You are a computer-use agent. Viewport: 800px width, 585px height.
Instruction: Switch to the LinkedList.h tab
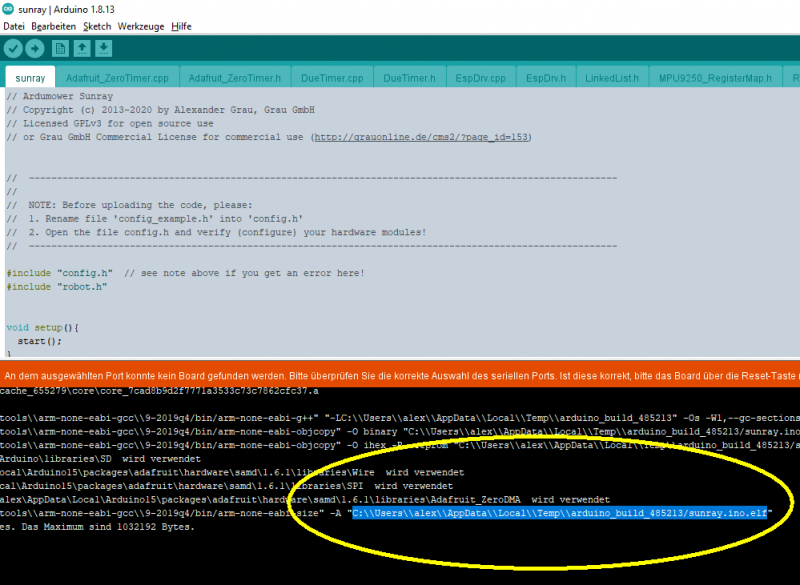pos(612,78)
